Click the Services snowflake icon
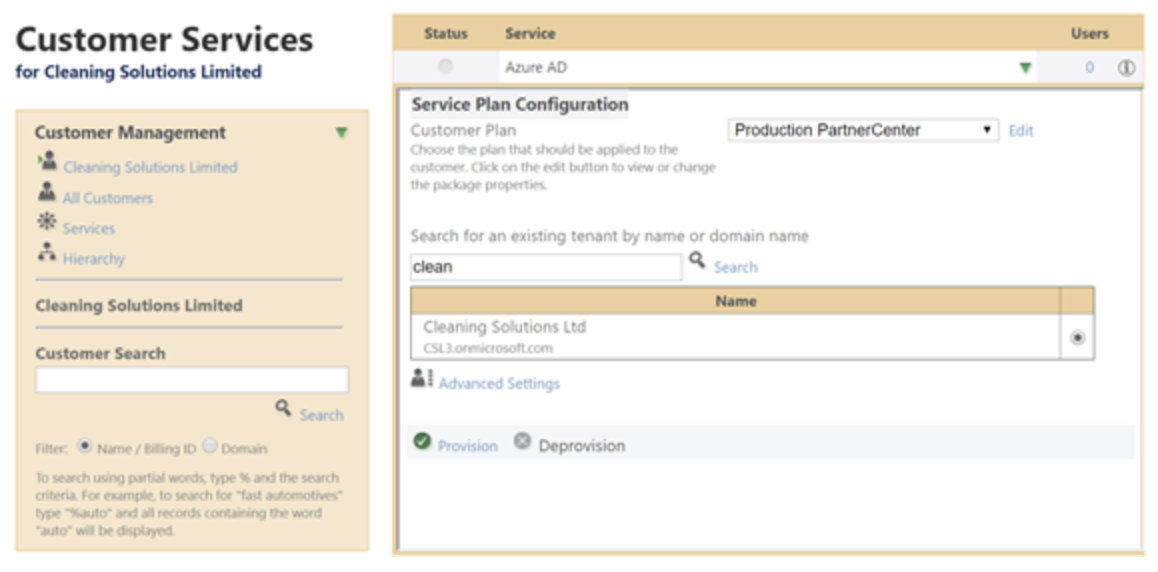Image resolution: width=1158 pixels, height=572 pixels. click(47, 222)
